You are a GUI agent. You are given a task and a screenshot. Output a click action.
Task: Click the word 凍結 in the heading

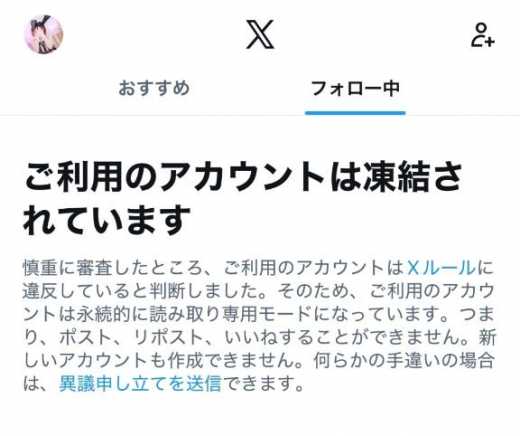396,176
